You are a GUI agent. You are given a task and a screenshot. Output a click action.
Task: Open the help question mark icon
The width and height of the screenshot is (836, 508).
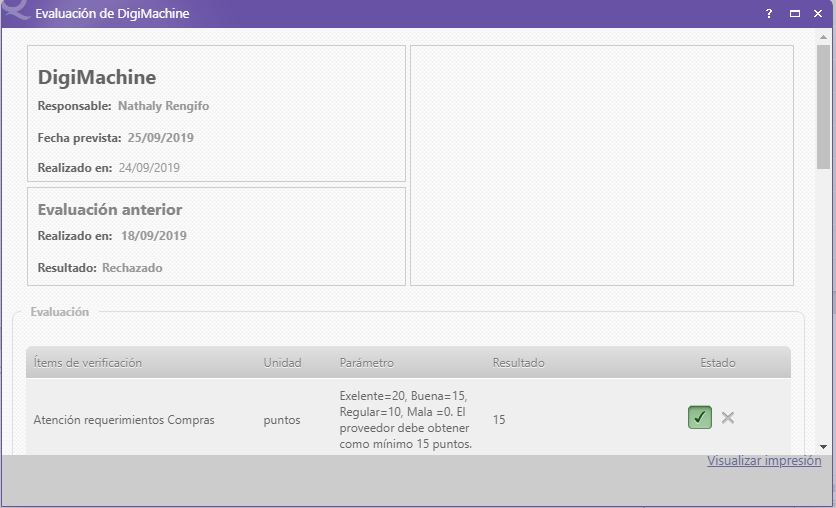tap(769, 14)
